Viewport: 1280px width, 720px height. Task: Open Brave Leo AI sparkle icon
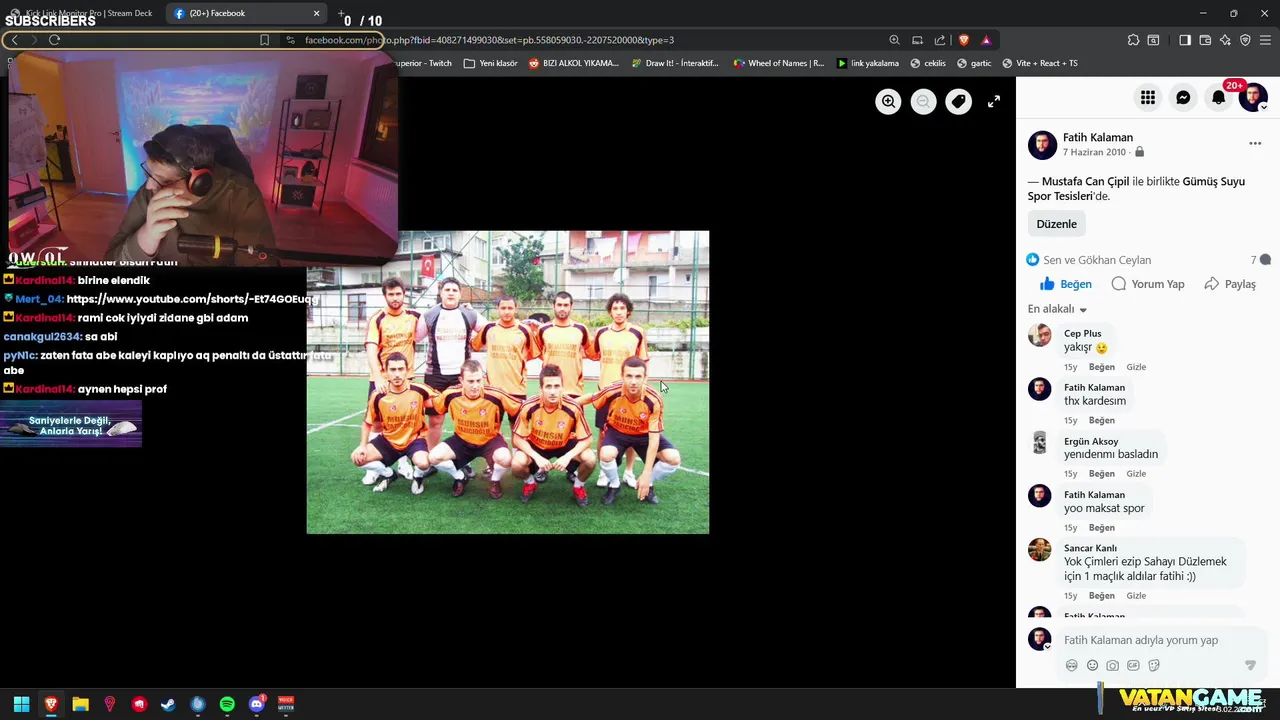click(1225, 40)
